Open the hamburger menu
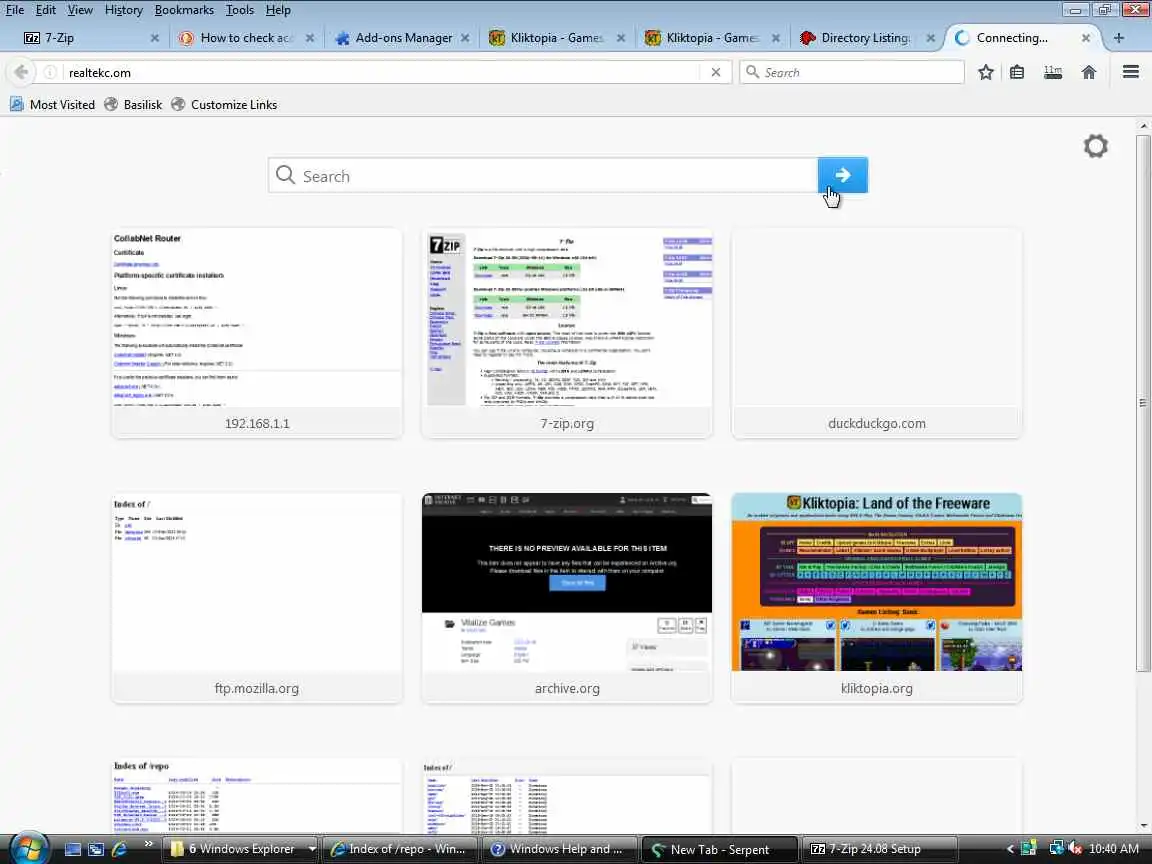1152x864 pixels. (1131, 72)
